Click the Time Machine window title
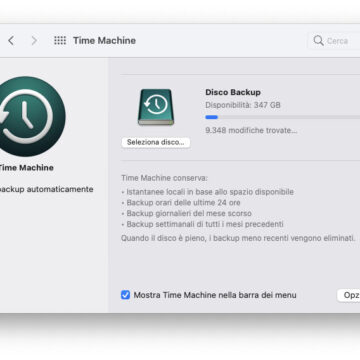Viewport: 360px width, 360px height. [104, 41]
